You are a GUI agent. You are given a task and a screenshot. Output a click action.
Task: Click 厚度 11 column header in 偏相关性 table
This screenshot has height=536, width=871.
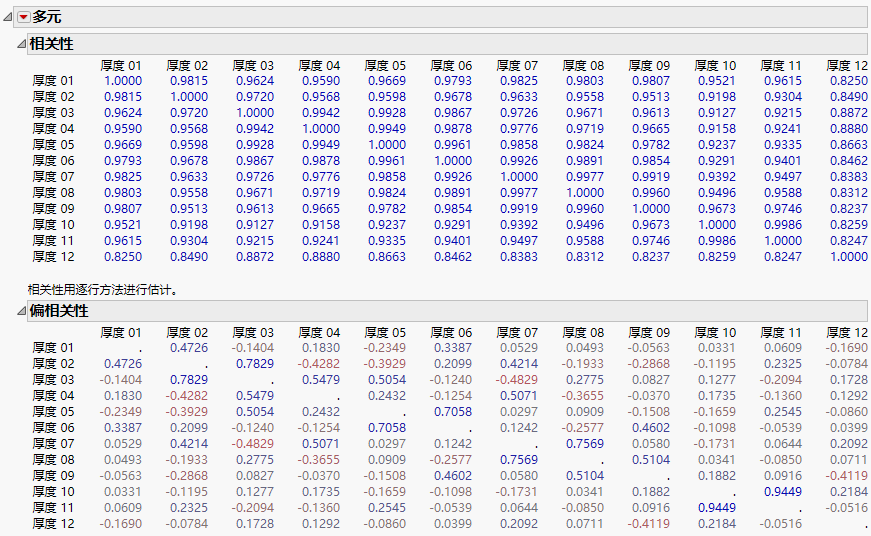pyautogui.click(x=781, y=333)
